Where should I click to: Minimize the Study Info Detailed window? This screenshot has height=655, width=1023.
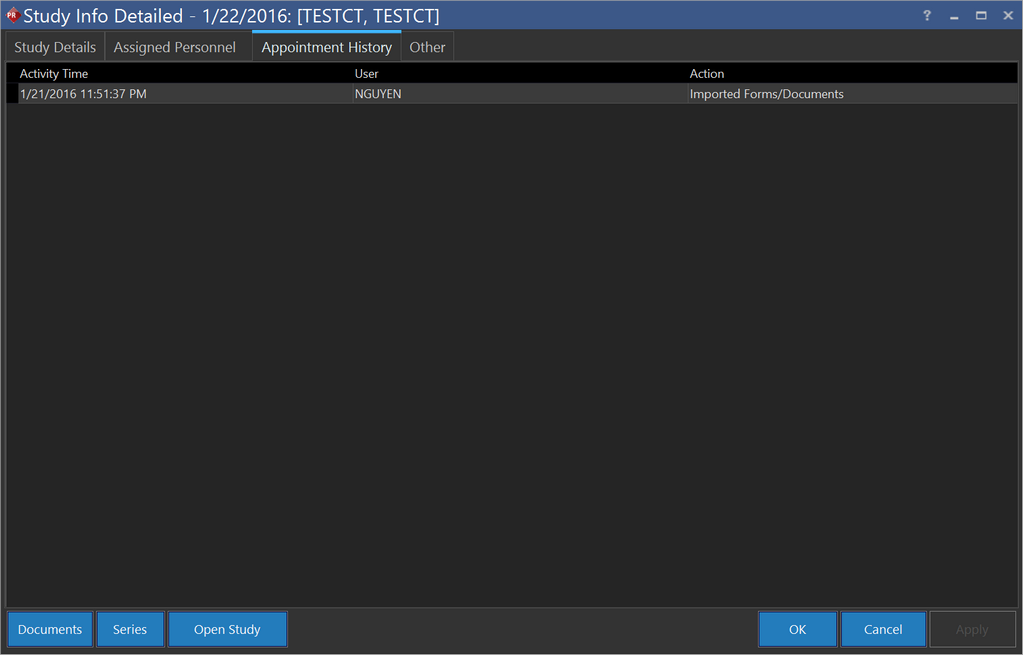[954, 16]
